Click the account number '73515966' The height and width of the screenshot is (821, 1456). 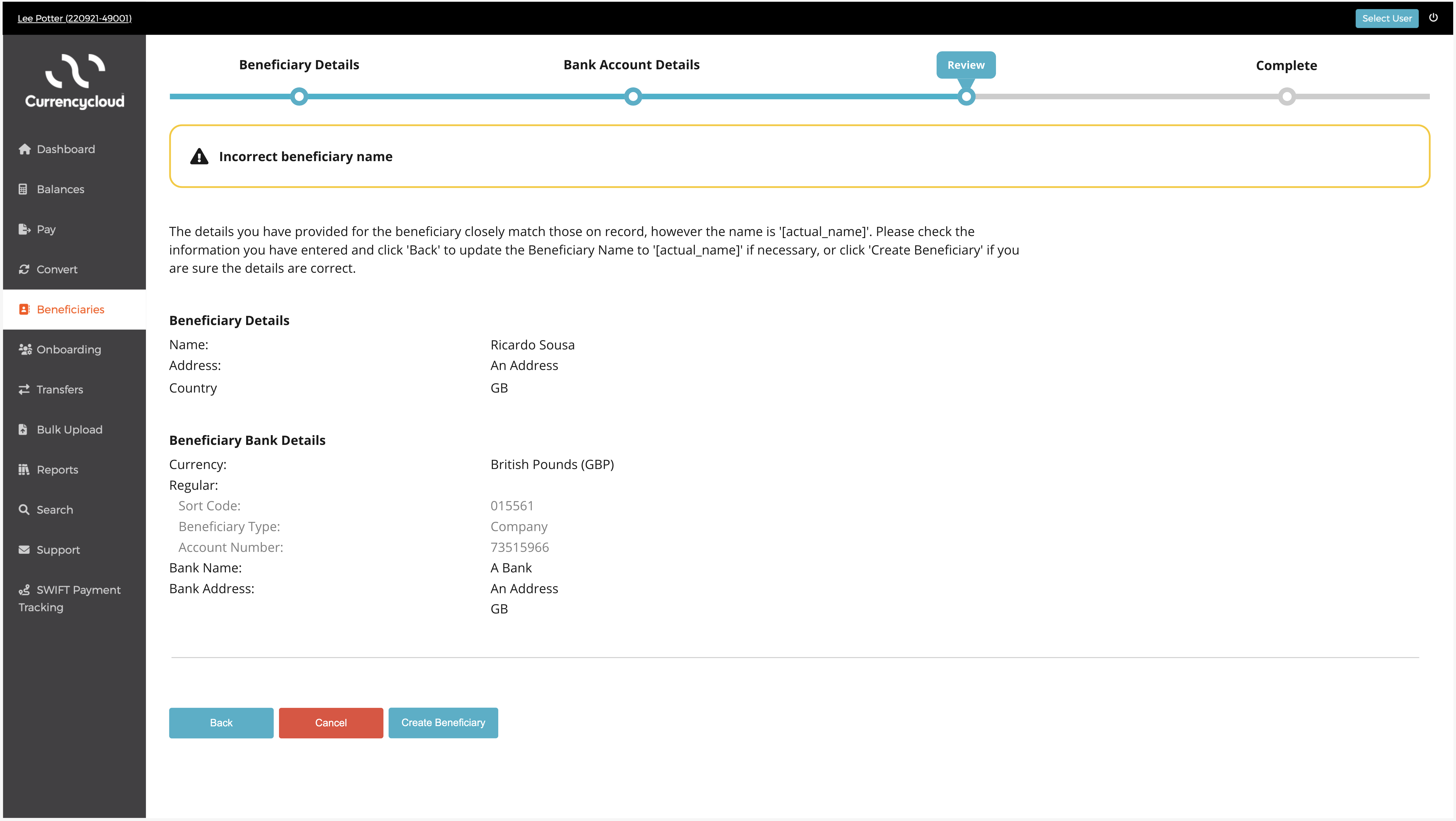point(520,547)
